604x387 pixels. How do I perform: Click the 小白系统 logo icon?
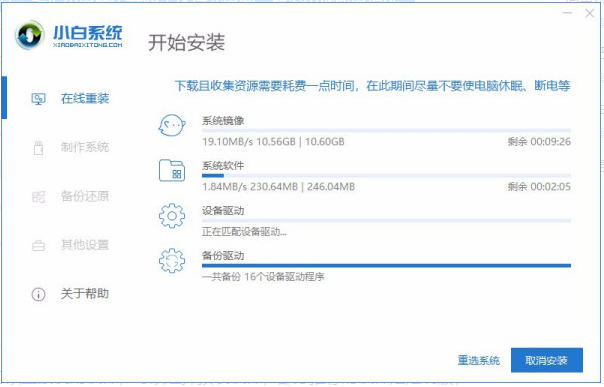[x=29, y=35]
